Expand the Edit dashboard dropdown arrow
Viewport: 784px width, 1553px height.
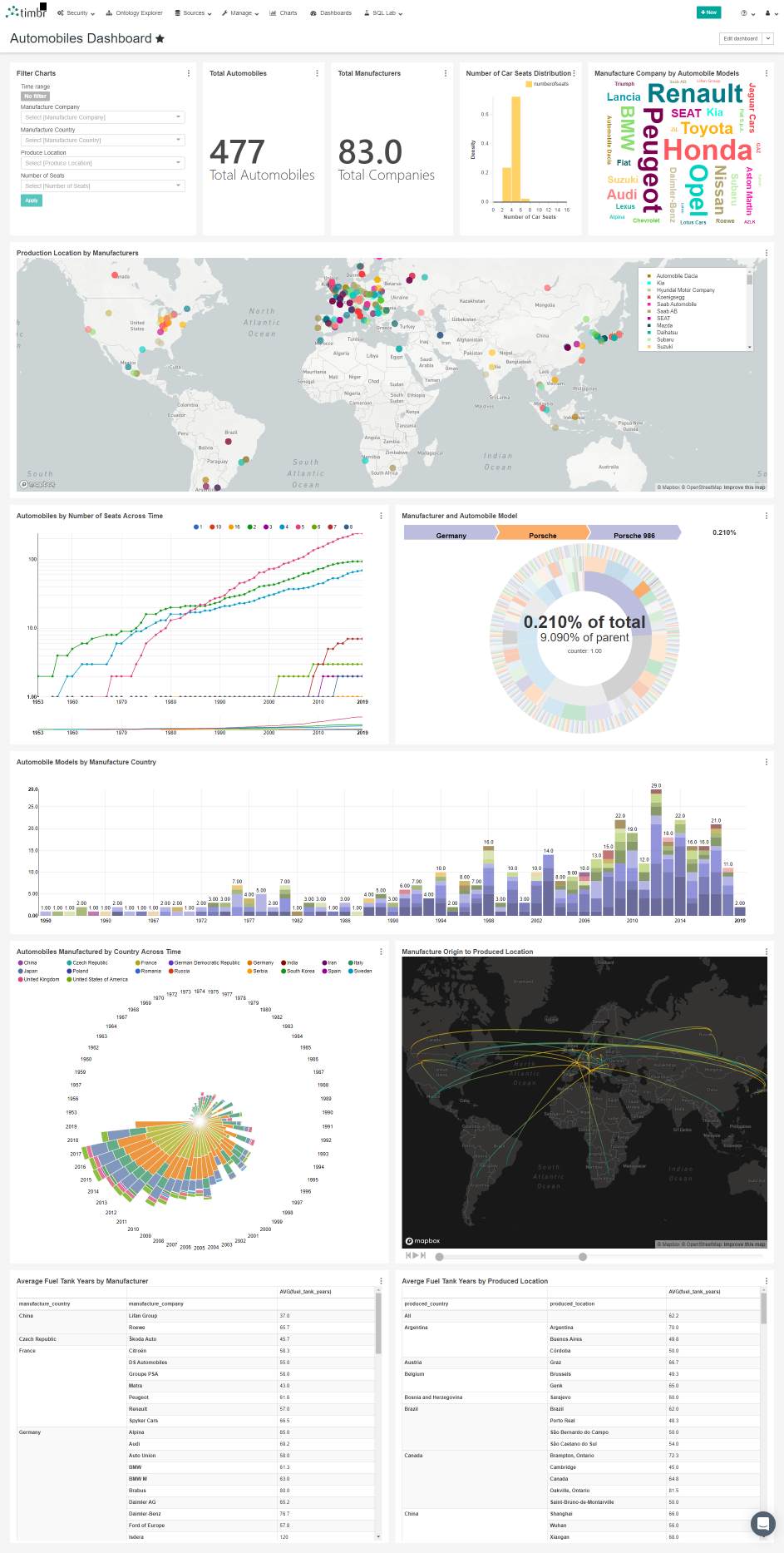768,38
